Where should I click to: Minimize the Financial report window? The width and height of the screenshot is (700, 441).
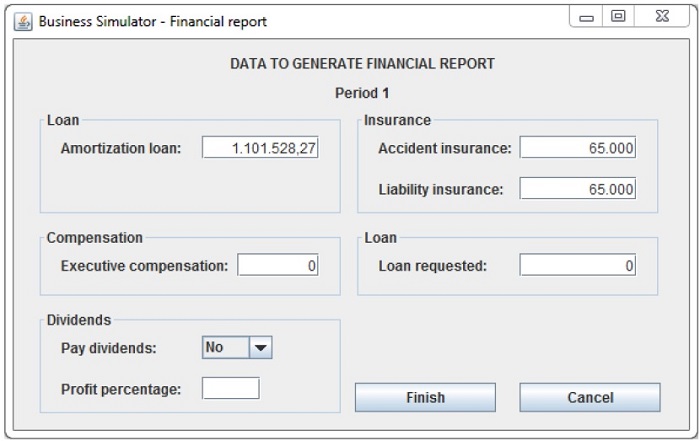tap(587, 19)
